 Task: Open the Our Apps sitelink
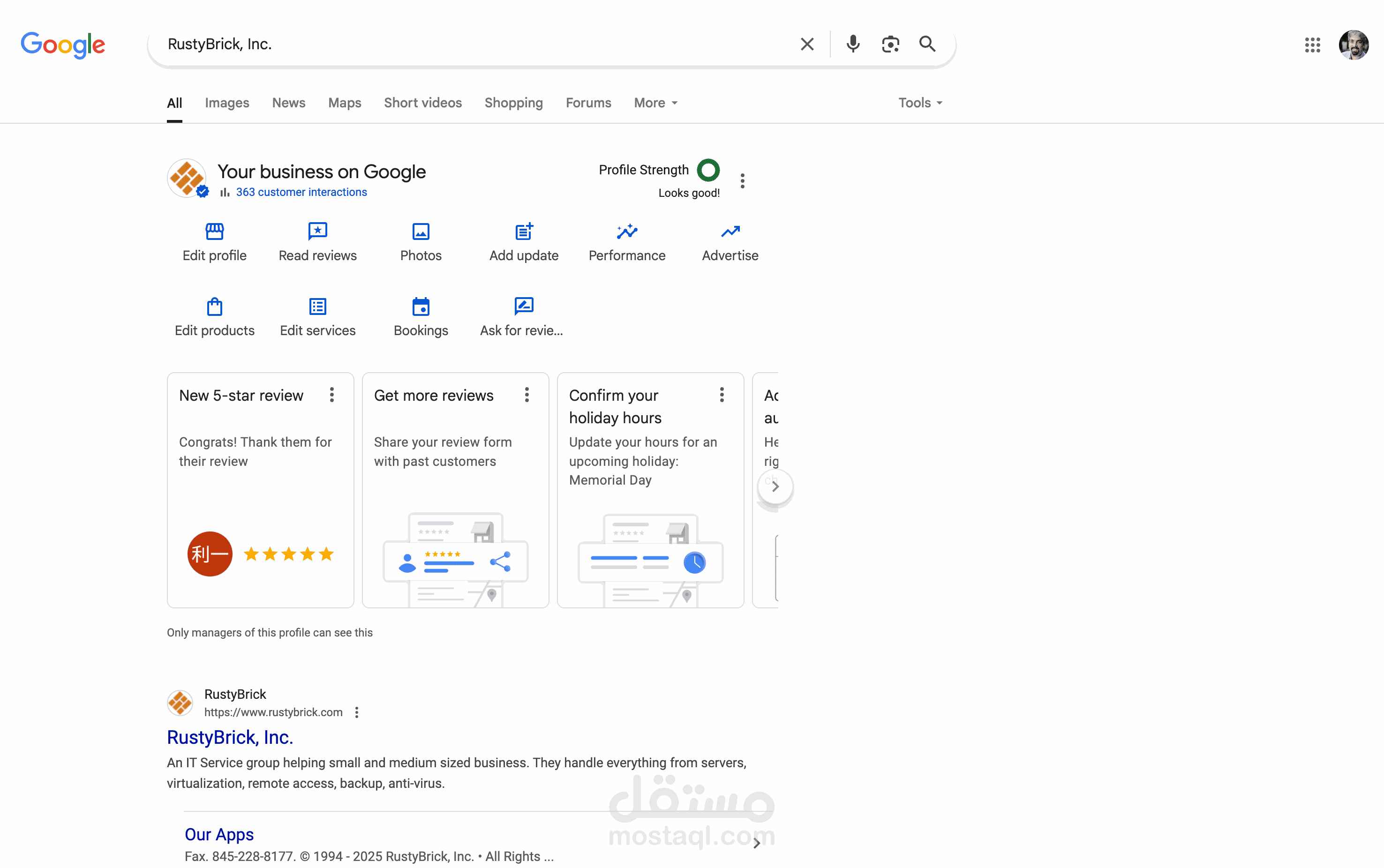[x=219, y=834]
